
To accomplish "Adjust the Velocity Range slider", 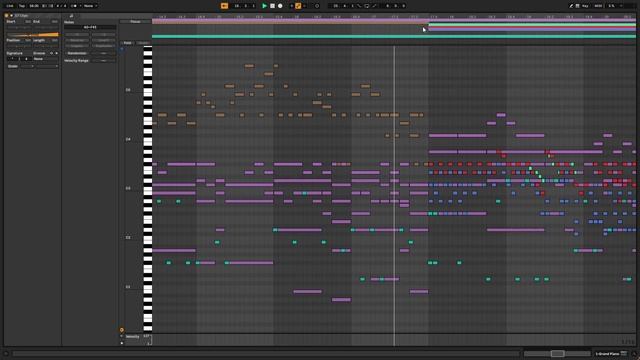I will [x=103, y=60].
